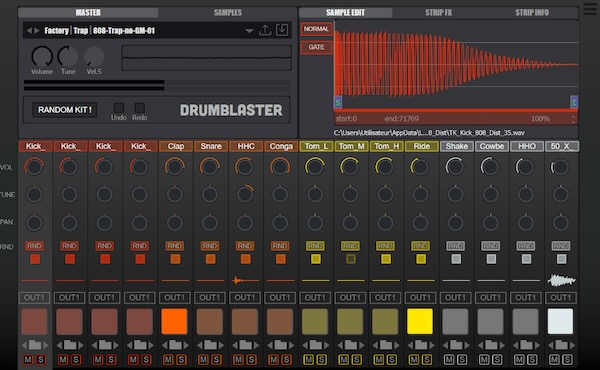Select the Snare strip header
The height and width of the screenshot is (370, 600).
coord(211,146)
